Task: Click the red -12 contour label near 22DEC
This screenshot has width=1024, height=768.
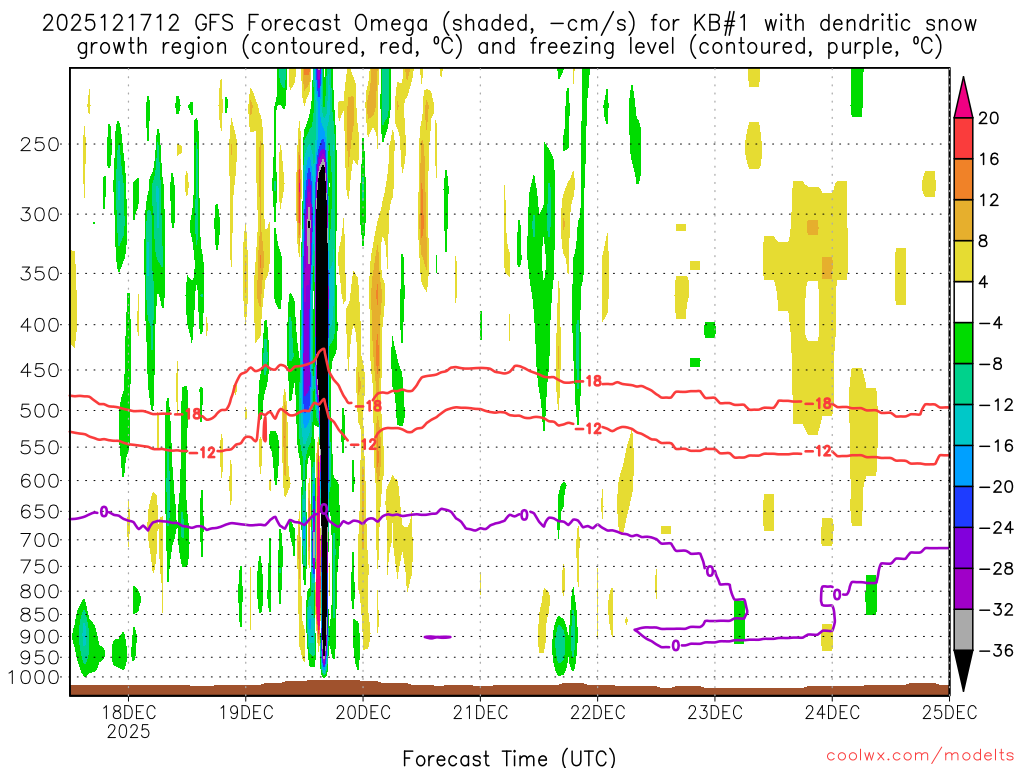Action: point(588,429)
